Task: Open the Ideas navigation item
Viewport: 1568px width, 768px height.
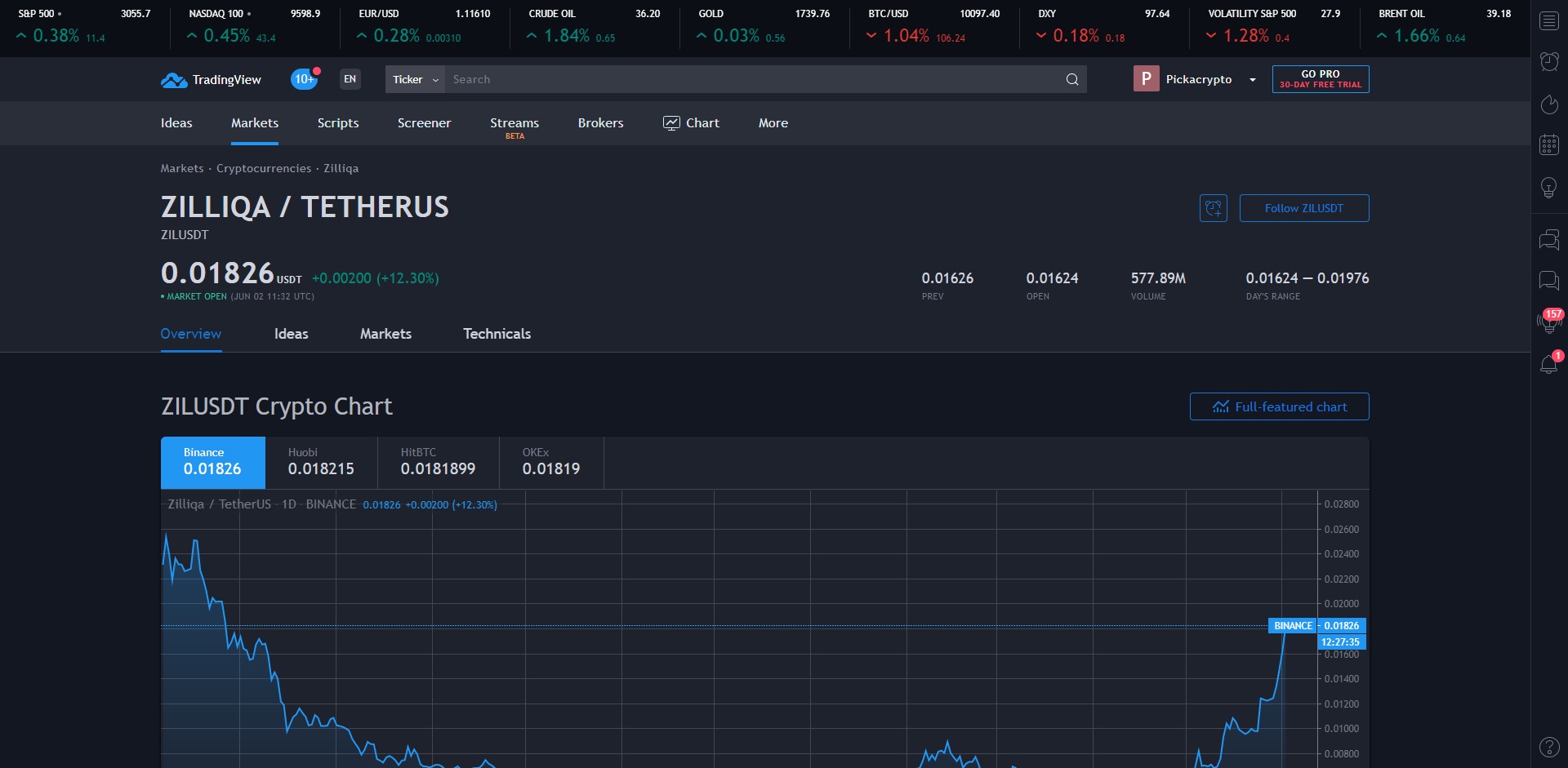Action: [176, 123]
